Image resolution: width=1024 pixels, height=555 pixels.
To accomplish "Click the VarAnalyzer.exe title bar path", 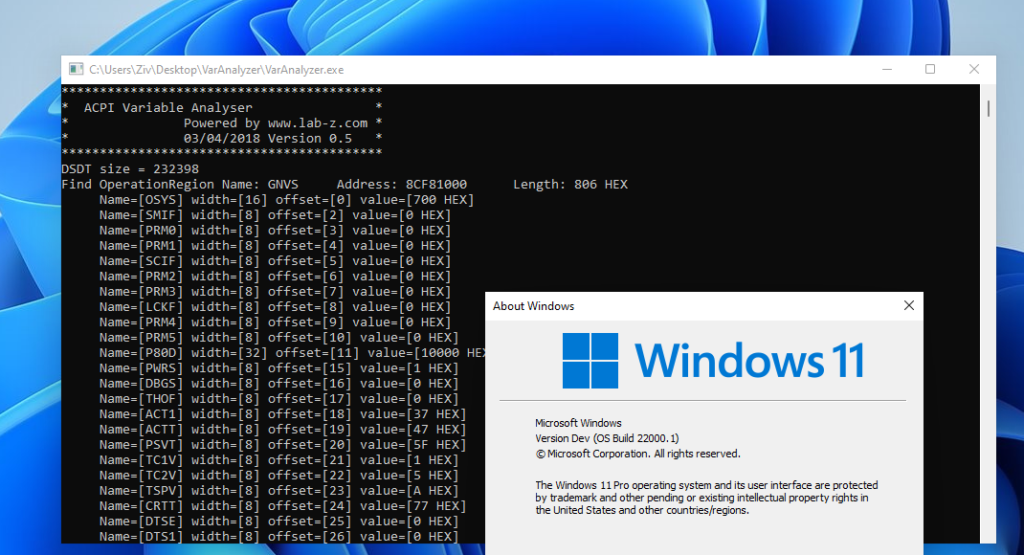I will (216, 70).
